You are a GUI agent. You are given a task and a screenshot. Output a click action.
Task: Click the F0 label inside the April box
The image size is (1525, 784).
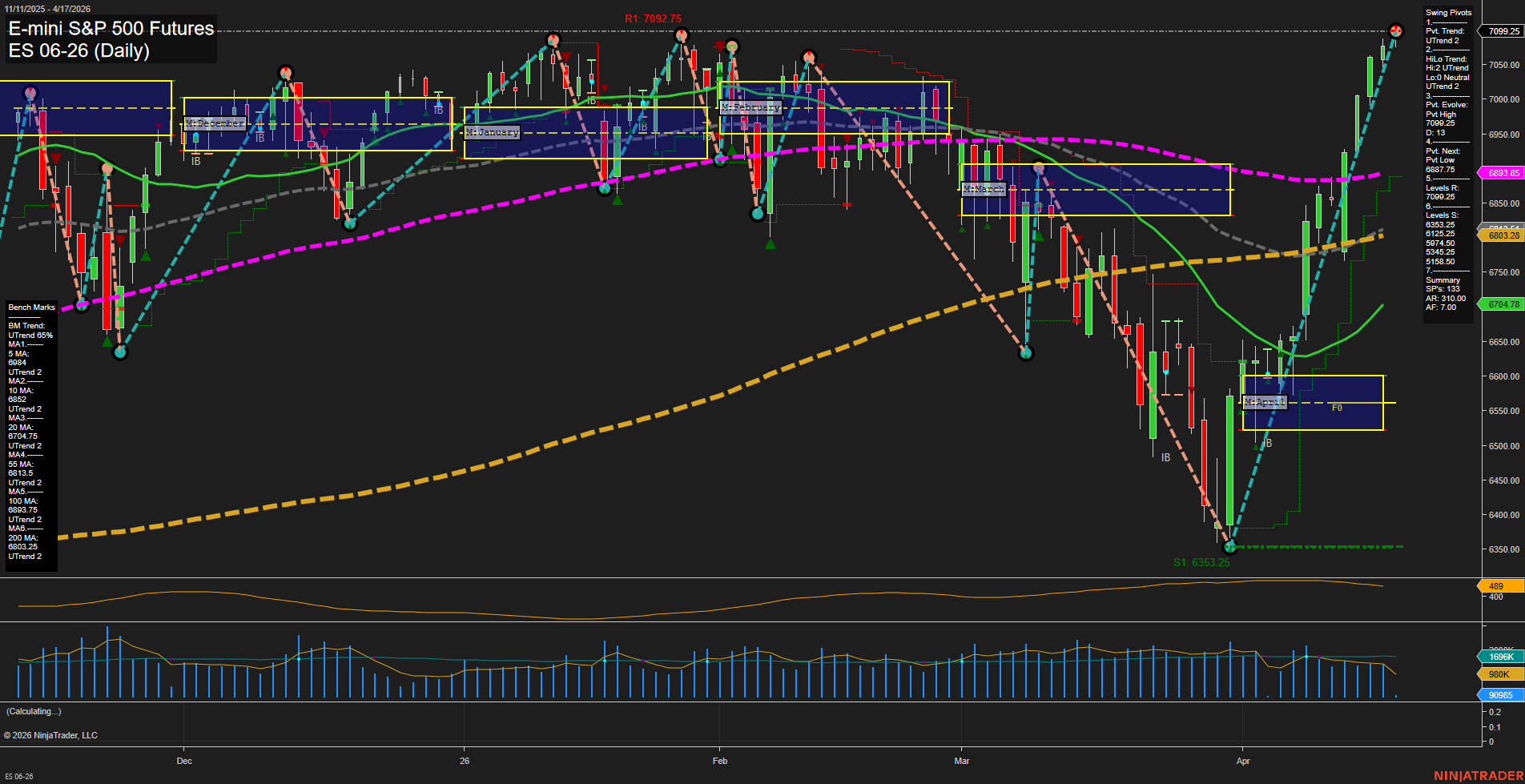tap(1336, 408)
